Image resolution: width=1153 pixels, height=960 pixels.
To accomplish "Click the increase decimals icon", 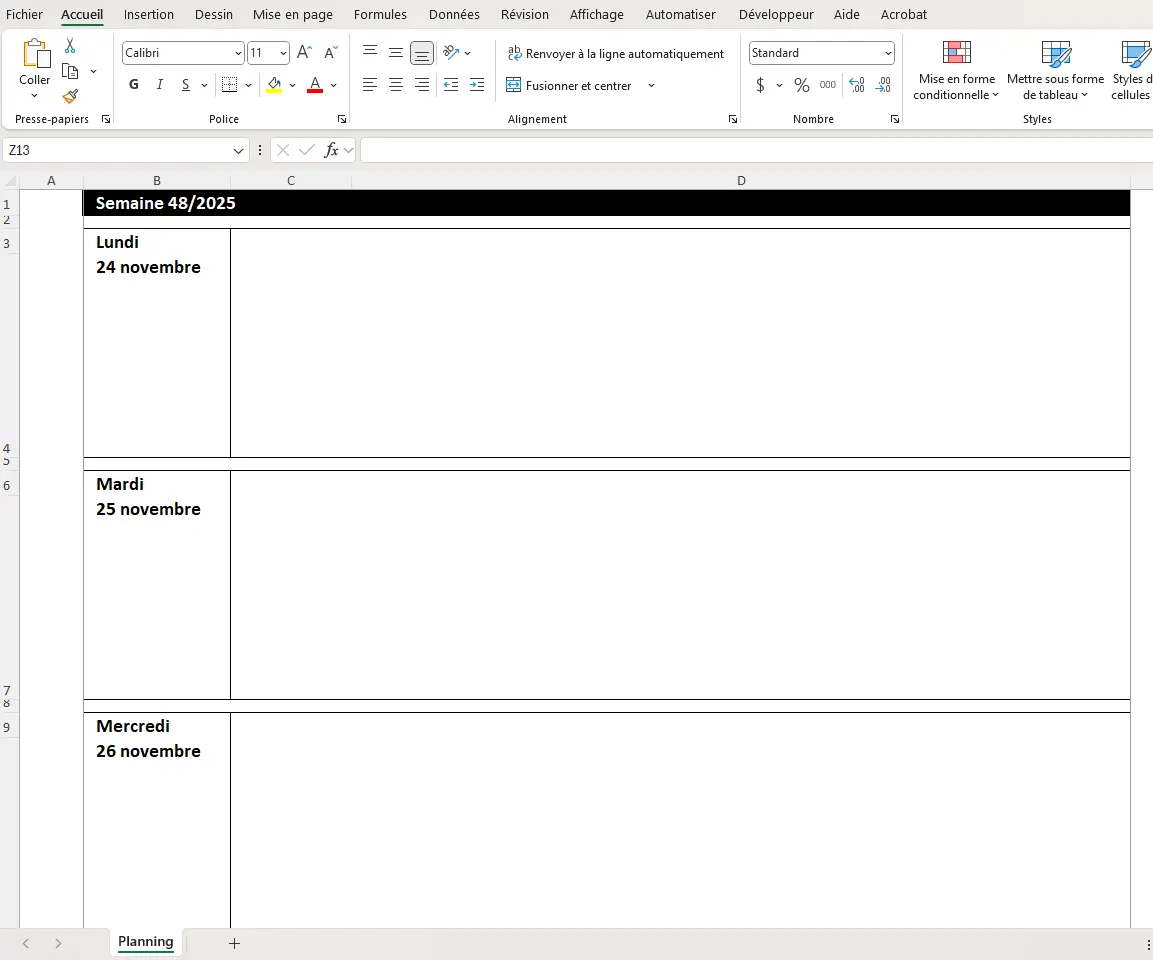I will pos(856,85).
